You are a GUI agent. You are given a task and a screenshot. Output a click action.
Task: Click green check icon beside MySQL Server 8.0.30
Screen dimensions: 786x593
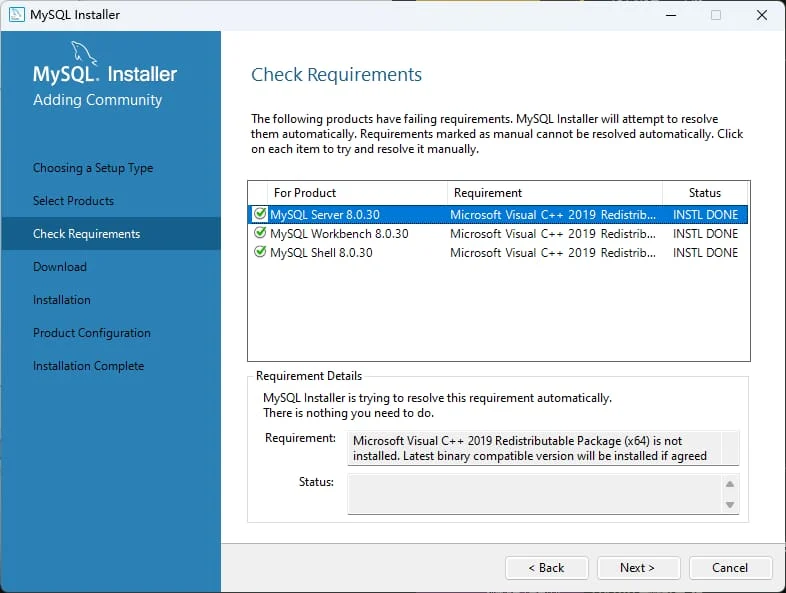(260, 214)
